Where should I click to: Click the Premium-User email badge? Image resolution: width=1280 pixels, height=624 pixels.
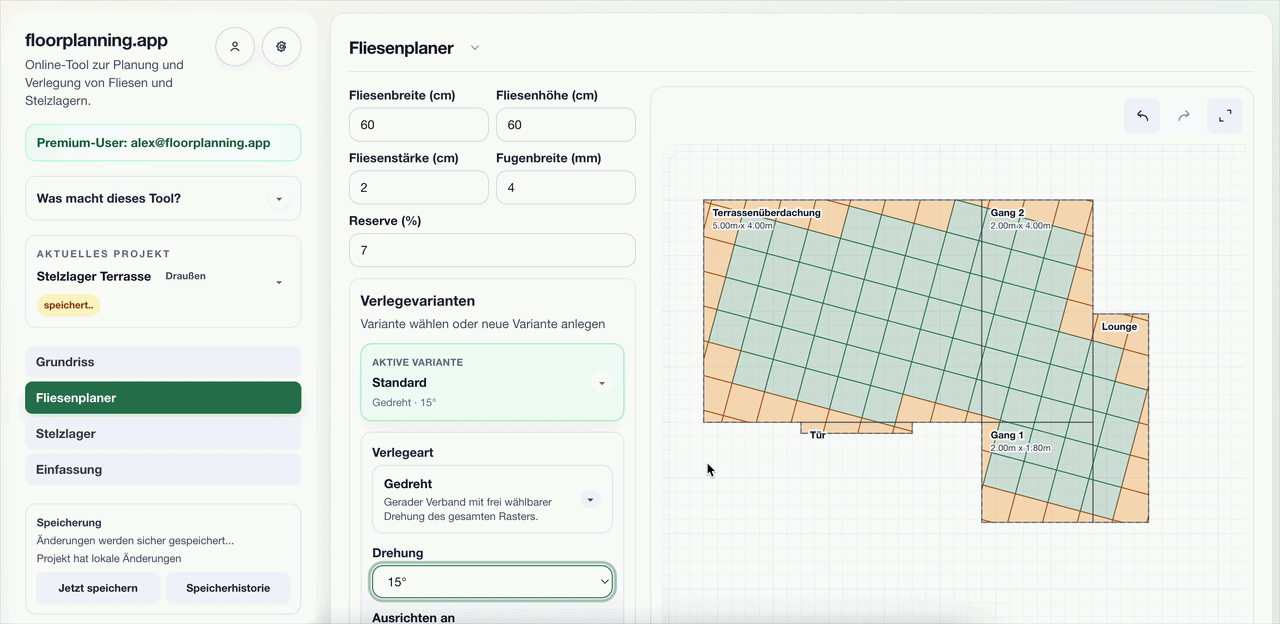coord(163,143)
